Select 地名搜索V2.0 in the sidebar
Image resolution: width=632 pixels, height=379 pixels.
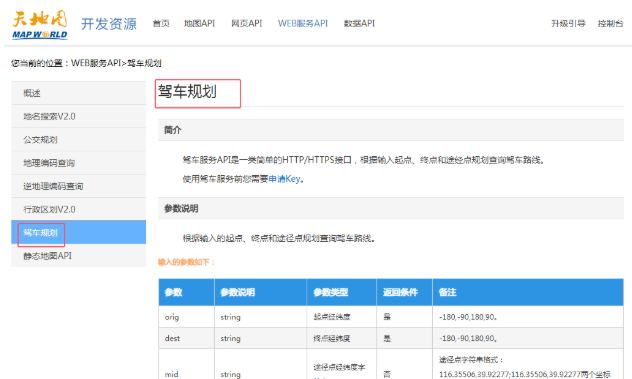(79, 117)
